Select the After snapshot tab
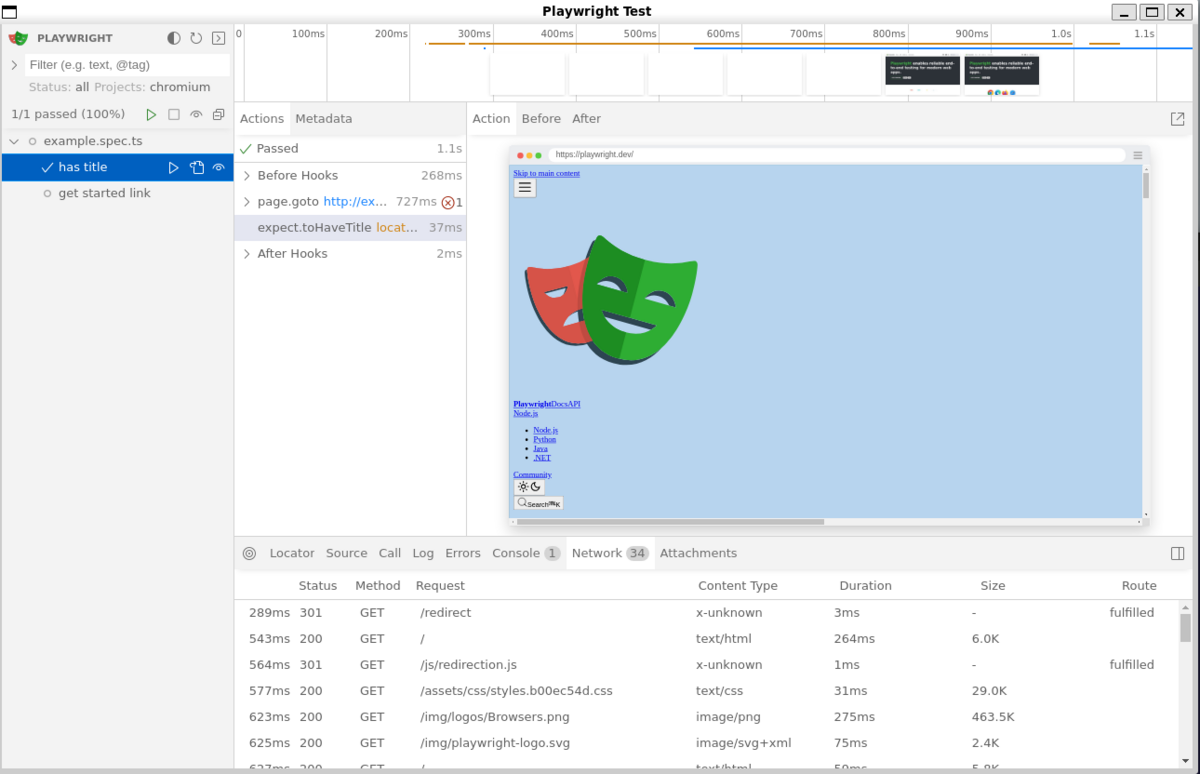This screenshot has width=1200, height=774. (x=587, y=119)
